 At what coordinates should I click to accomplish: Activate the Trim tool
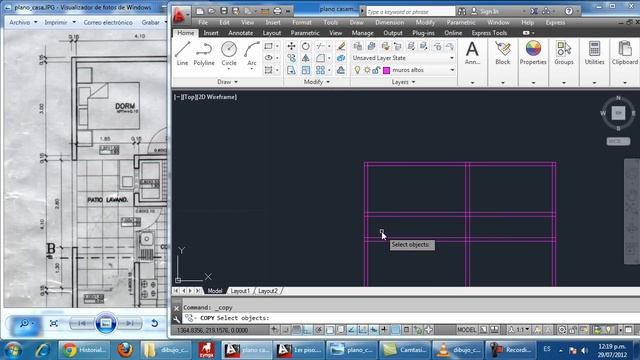pos(320,46)
